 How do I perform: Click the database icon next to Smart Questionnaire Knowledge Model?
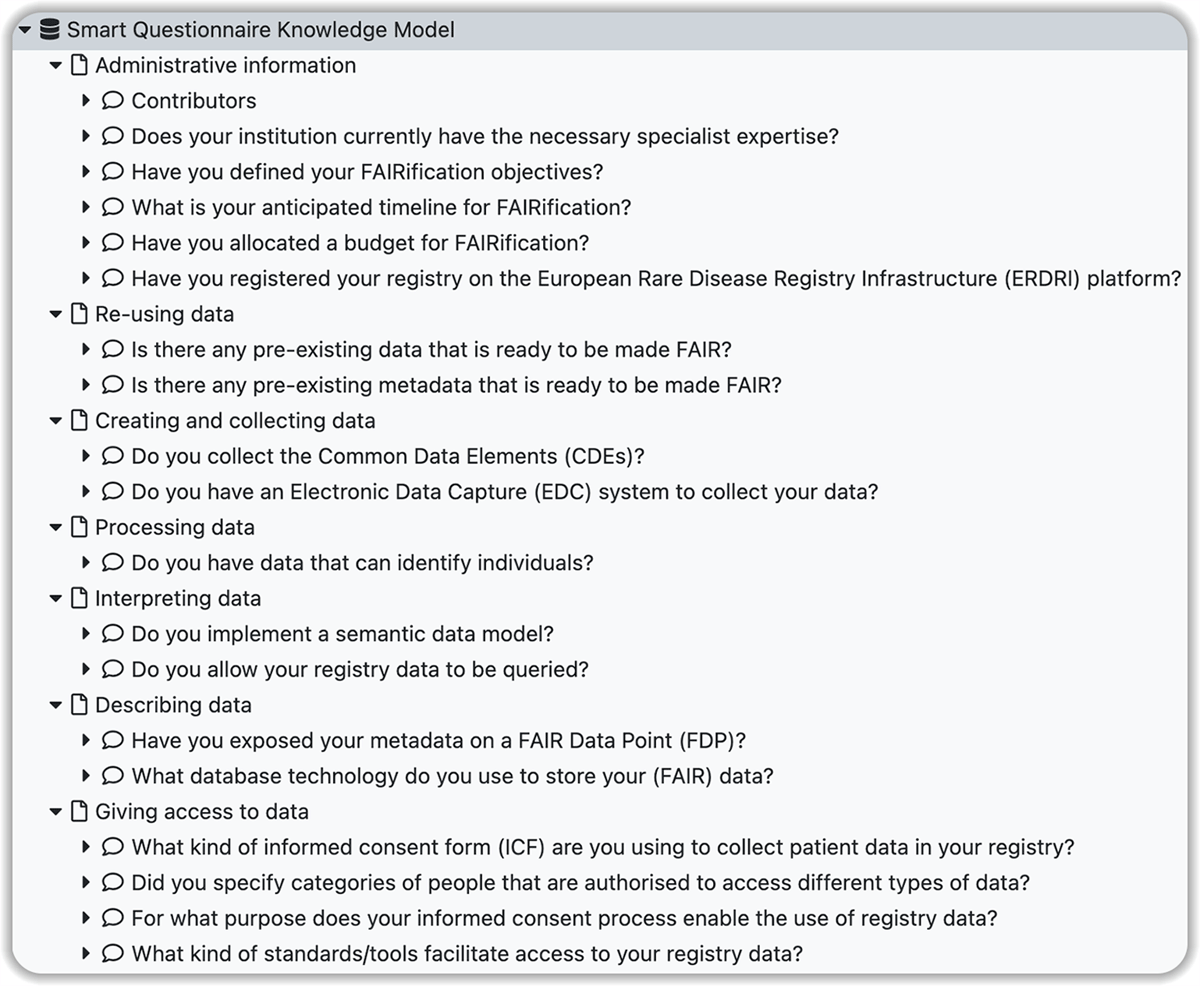click(49, 30)
